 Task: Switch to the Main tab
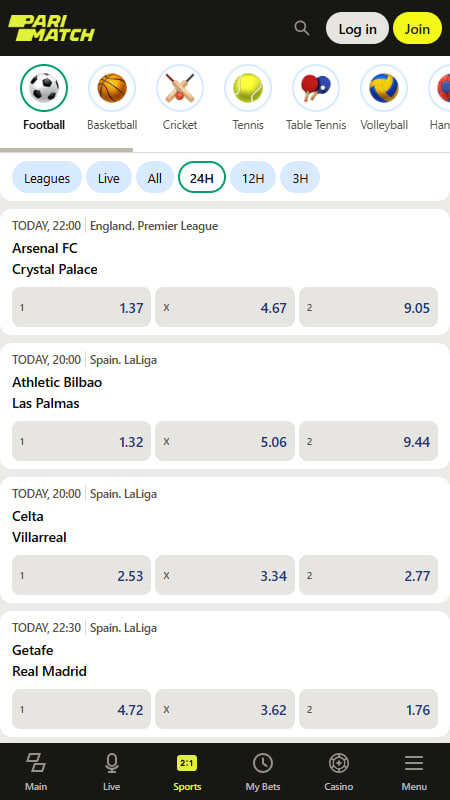tap(36, 772)
